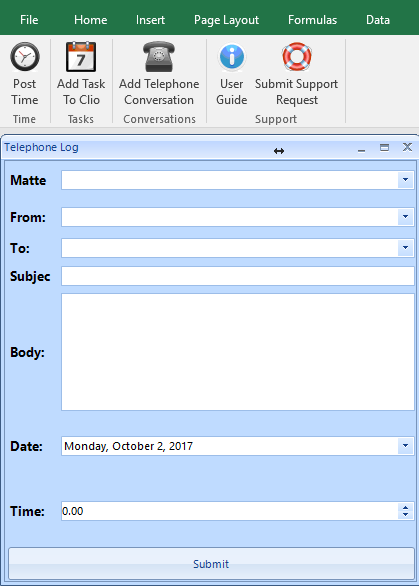Open the Date picker dropdown

point(405,446)
